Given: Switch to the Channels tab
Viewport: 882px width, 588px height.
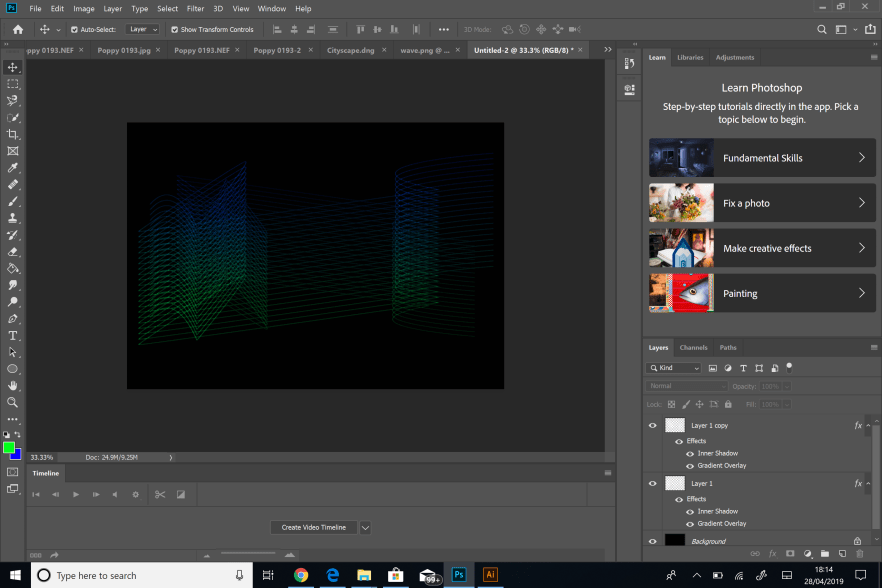Looking at the screenshot, I should point(693,347).
